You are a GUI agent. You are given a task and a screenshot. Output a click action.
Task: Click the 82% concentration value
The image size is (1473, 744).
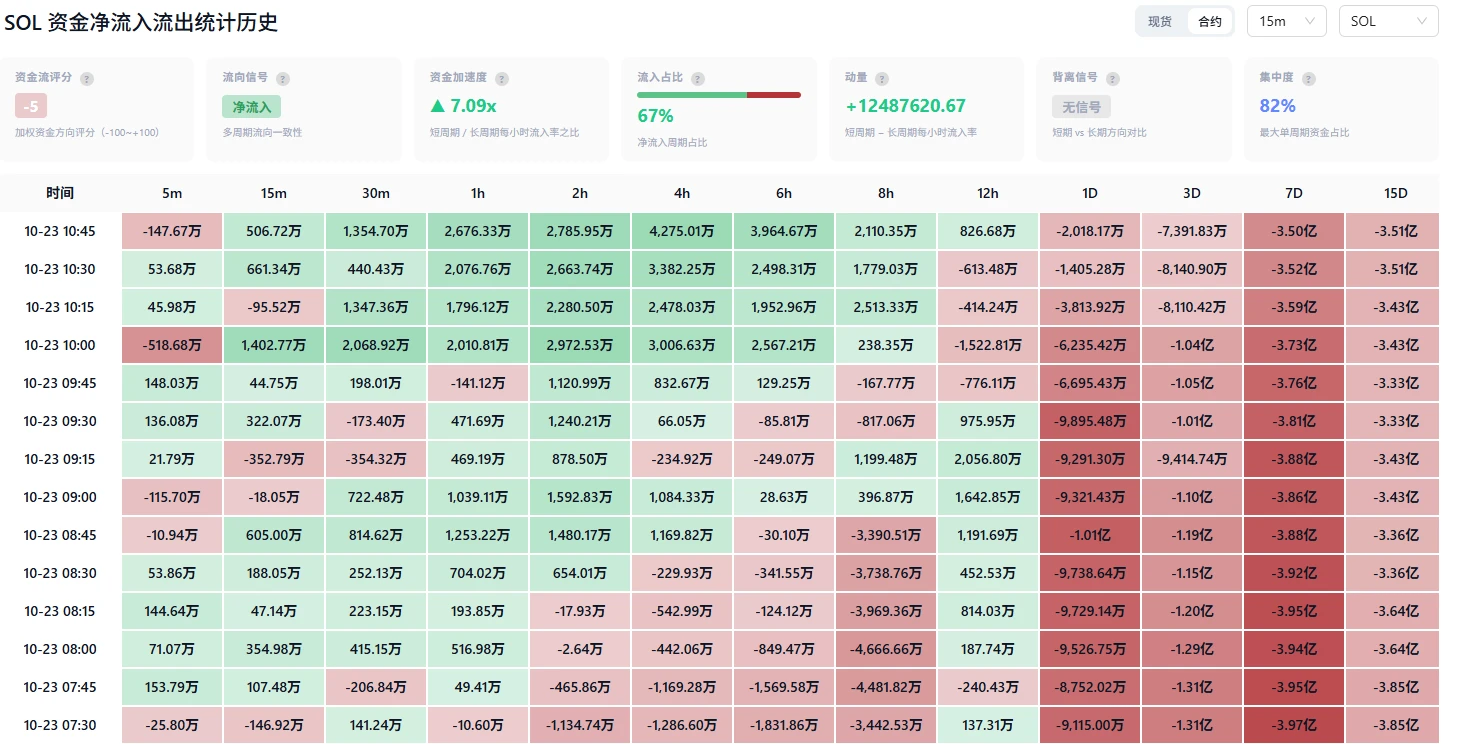point(1277,106)
